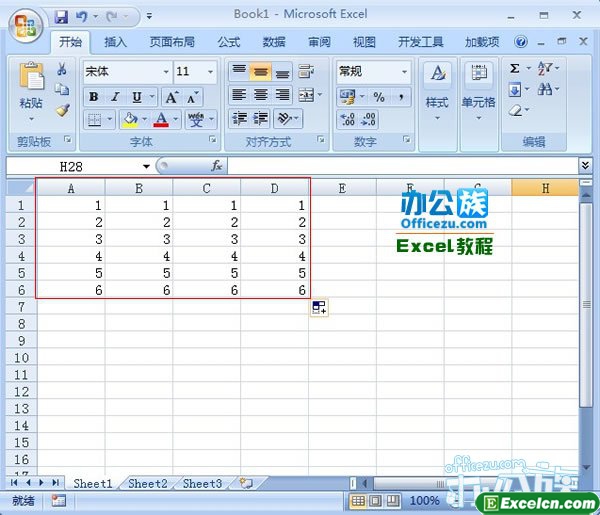Decrease font size with the smaller A

(192, 97)
